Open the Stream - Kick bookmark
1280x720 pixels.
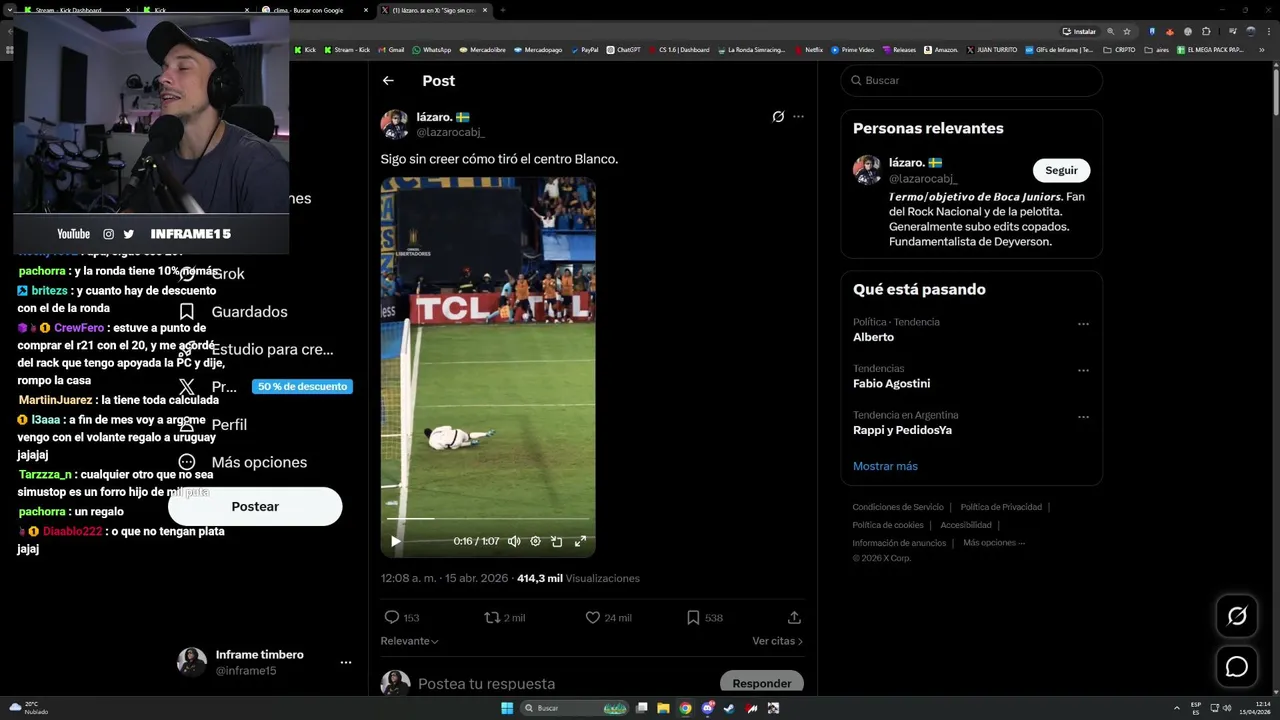pyautogui.click(x=347, y=49)
